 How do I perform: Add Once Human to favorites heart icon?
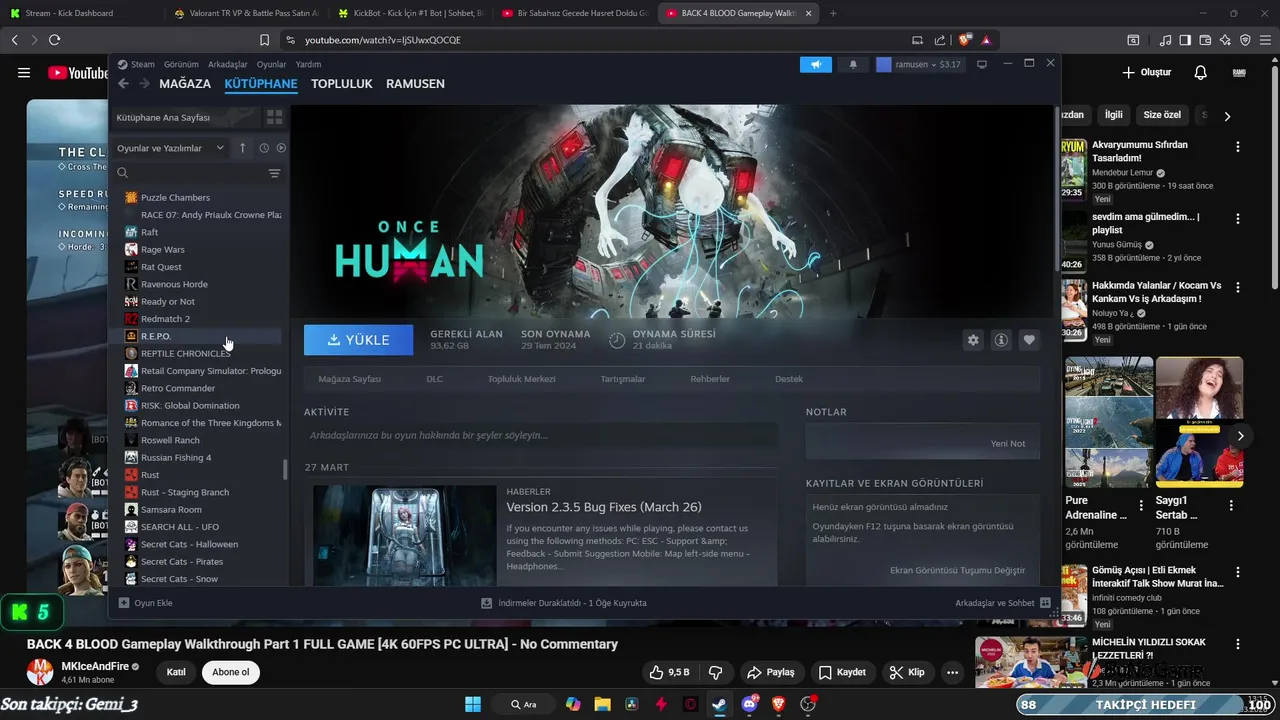pos(1029,340)
